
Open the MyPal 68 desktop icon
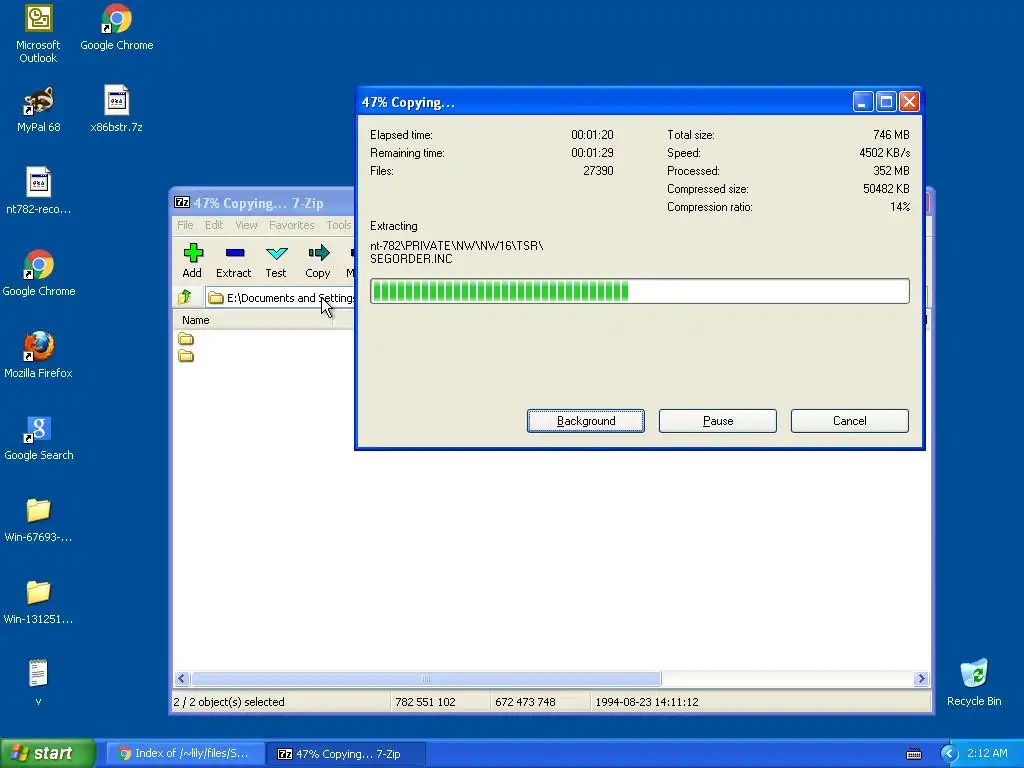click(x=39, y=109)
